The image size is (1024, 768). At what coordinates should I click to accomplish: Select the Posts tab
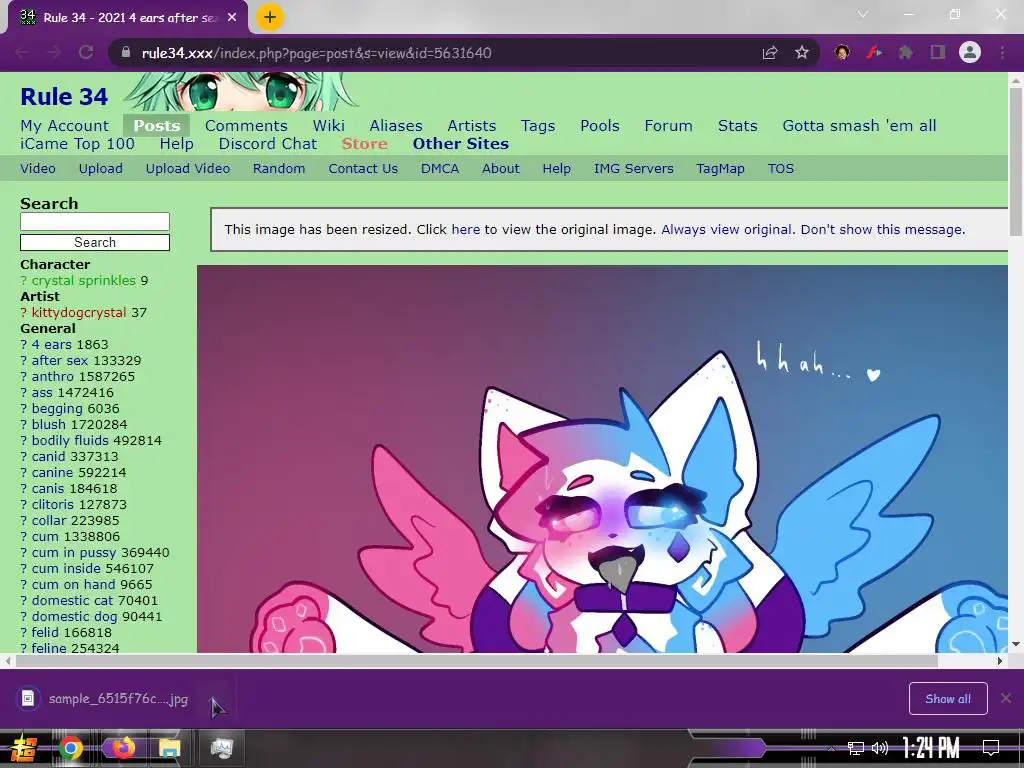pos(157,125)
